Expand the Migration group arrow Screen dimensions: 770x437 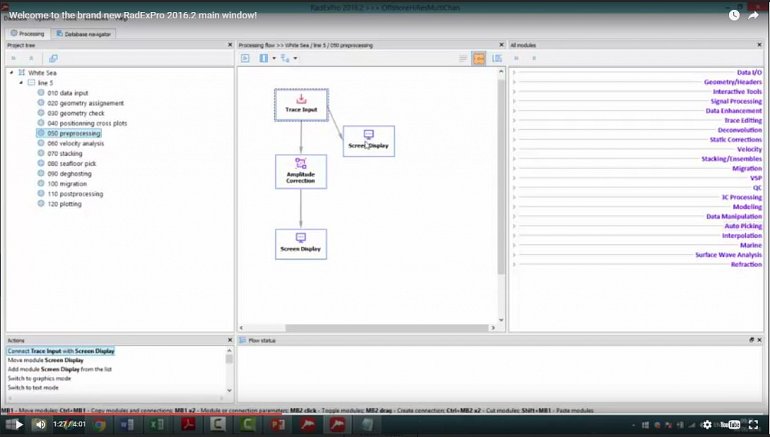[514, 168]
